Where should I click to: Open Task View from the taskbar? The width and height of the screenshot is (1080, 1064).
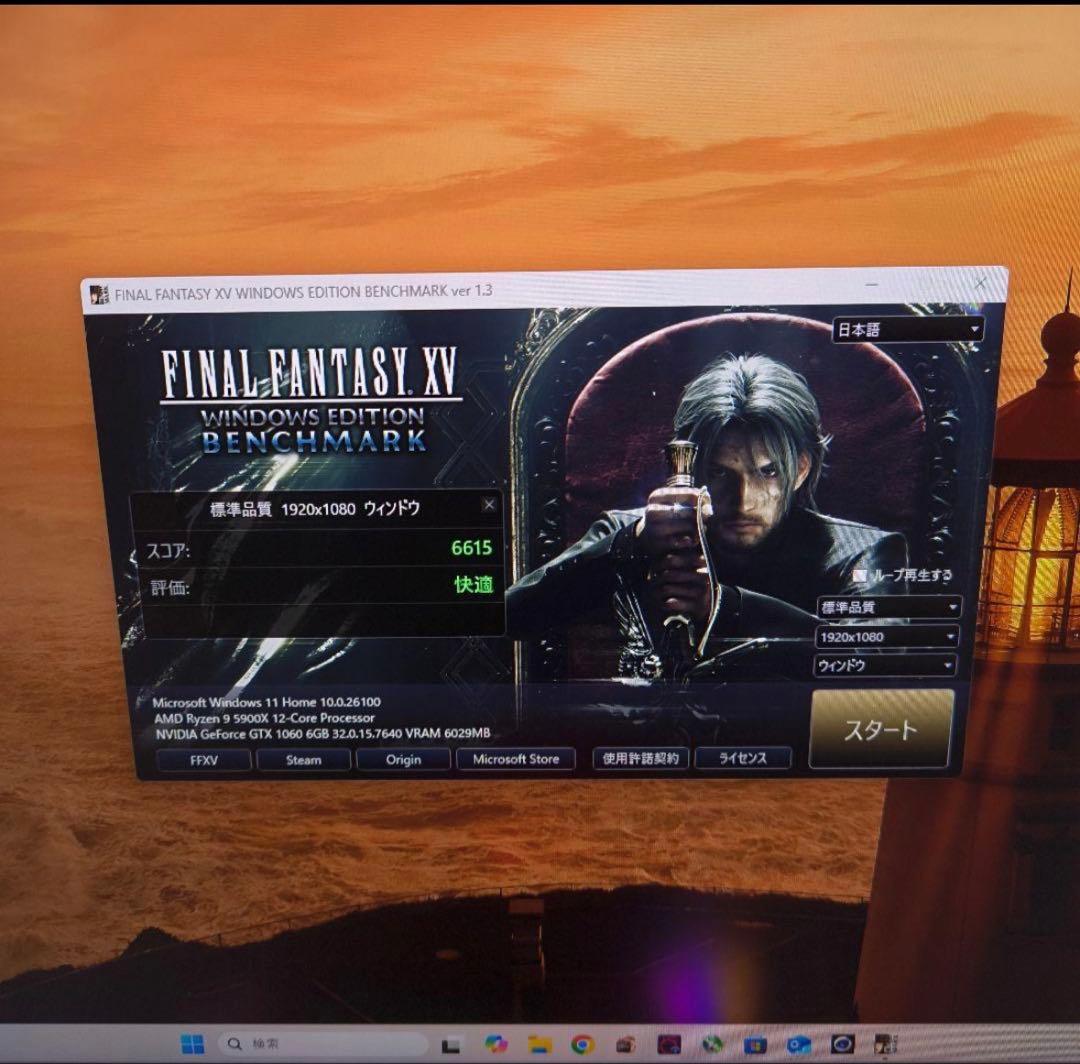[x=450, y=1046]
